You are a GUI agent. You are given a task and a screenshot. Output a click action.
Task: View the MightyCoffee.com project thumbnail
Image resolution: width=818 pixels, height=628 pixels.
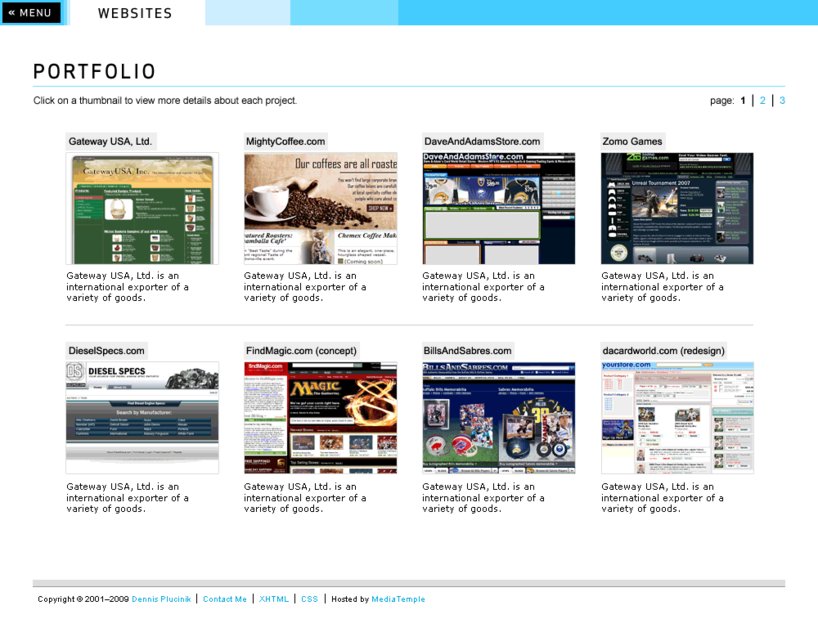coord(320,207)
